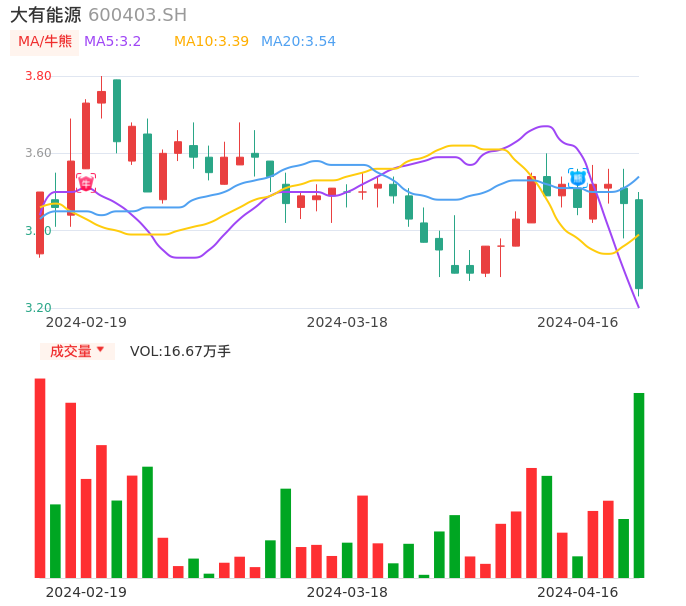Screen dimensions: 686x606
Task: Open the MA/牛熊 indicator selector
Action: click(x=44, y=42)
